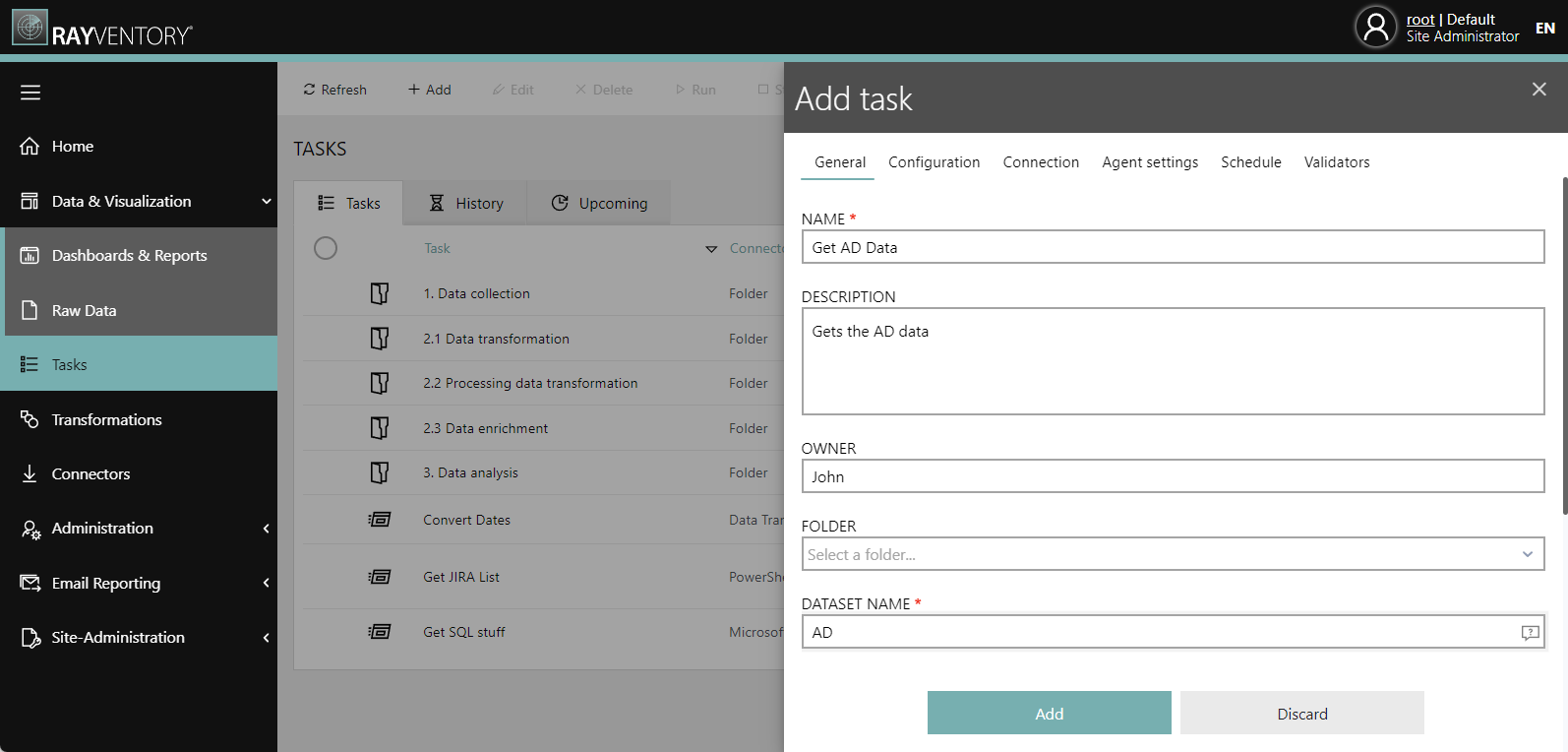Click the dataset name help icon
Viewport: 1568px width, 752px height.
click(x=1530, y=633)
